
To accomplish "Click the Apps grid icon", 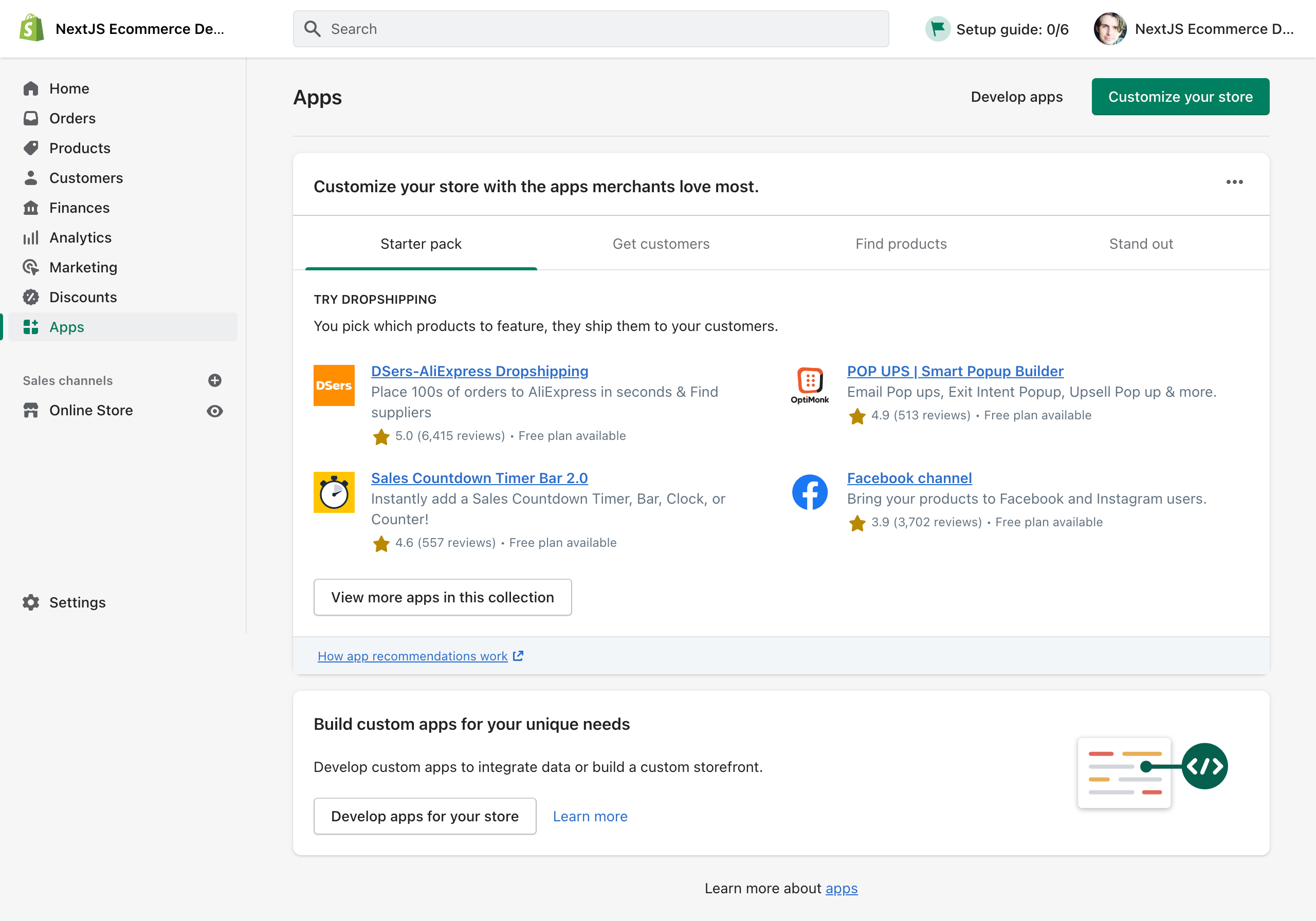I will (31, 327).
